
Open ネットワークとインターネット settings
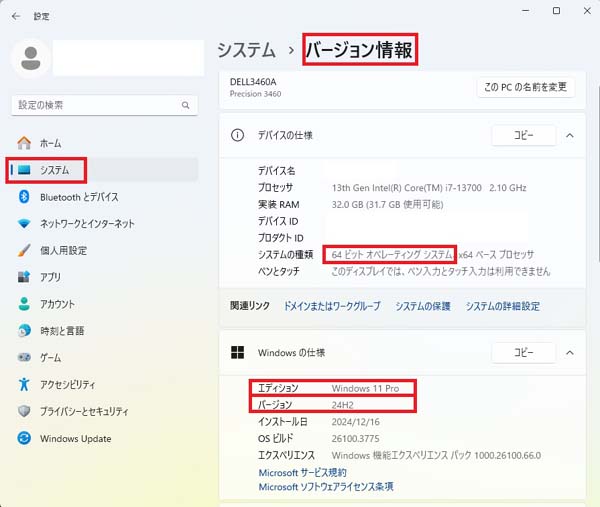point(104,223)
